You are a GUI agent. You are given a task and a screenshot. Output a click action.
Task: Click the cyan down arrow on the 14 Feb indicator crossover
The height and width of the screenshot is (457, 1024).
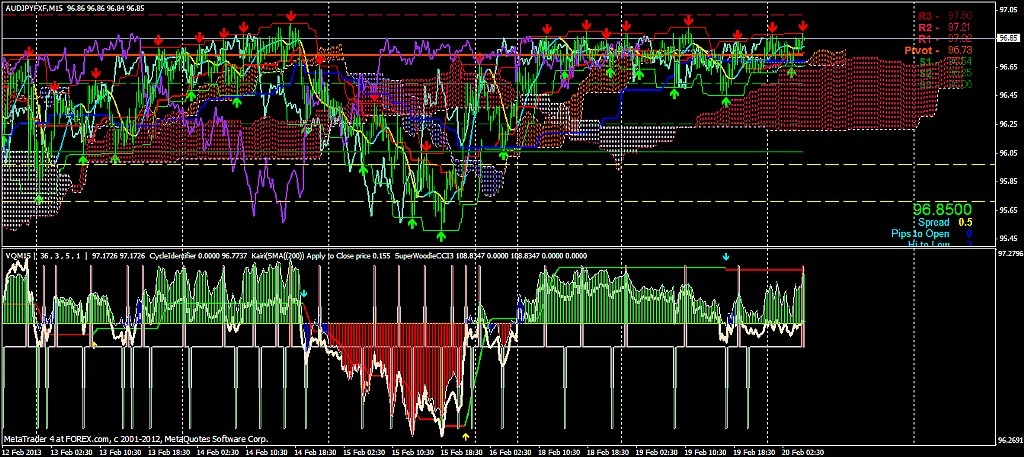(304, 294)
